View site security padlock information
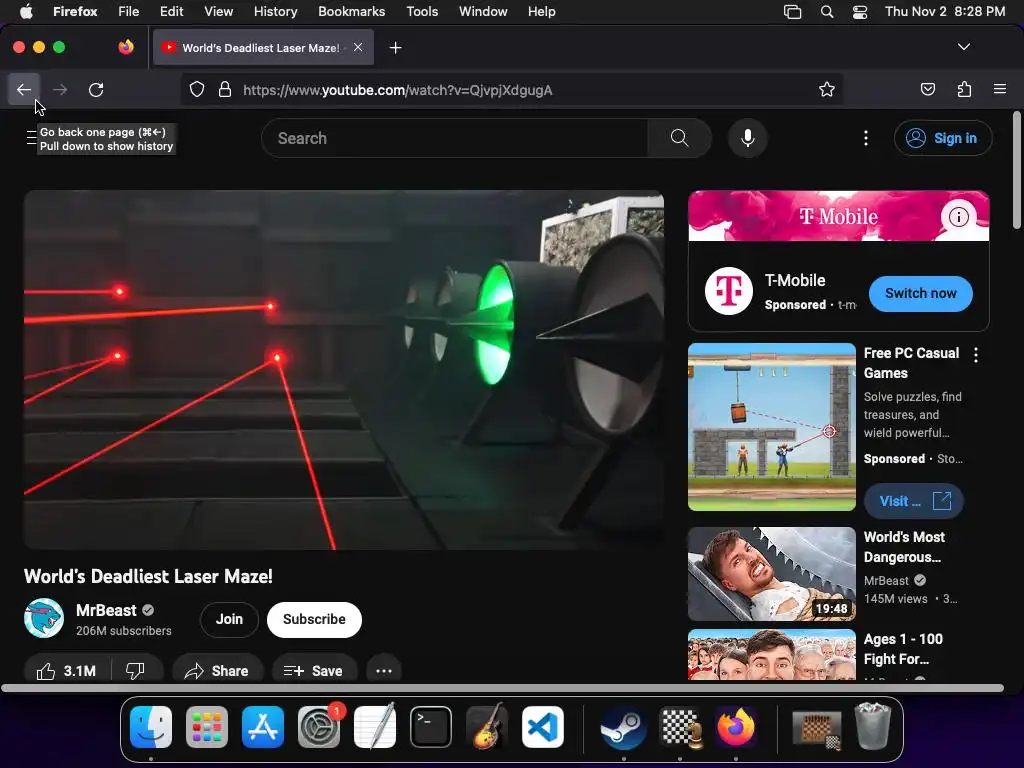This screenshot has height=768, width=1024. click(225, 89)
